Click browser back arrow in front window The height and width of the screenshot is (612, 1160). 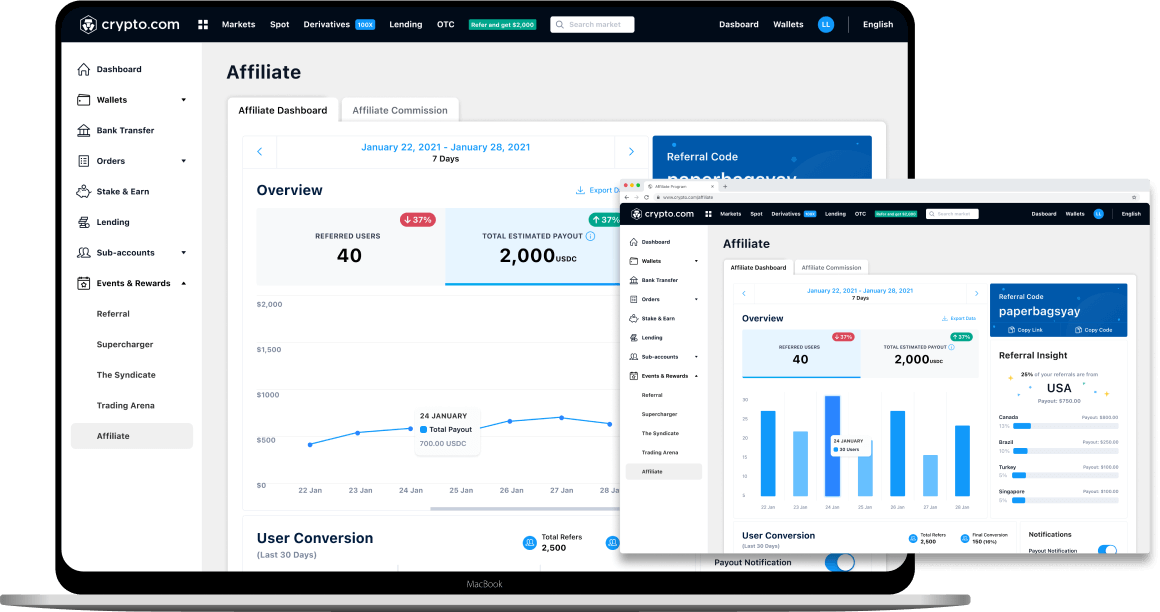627,197
